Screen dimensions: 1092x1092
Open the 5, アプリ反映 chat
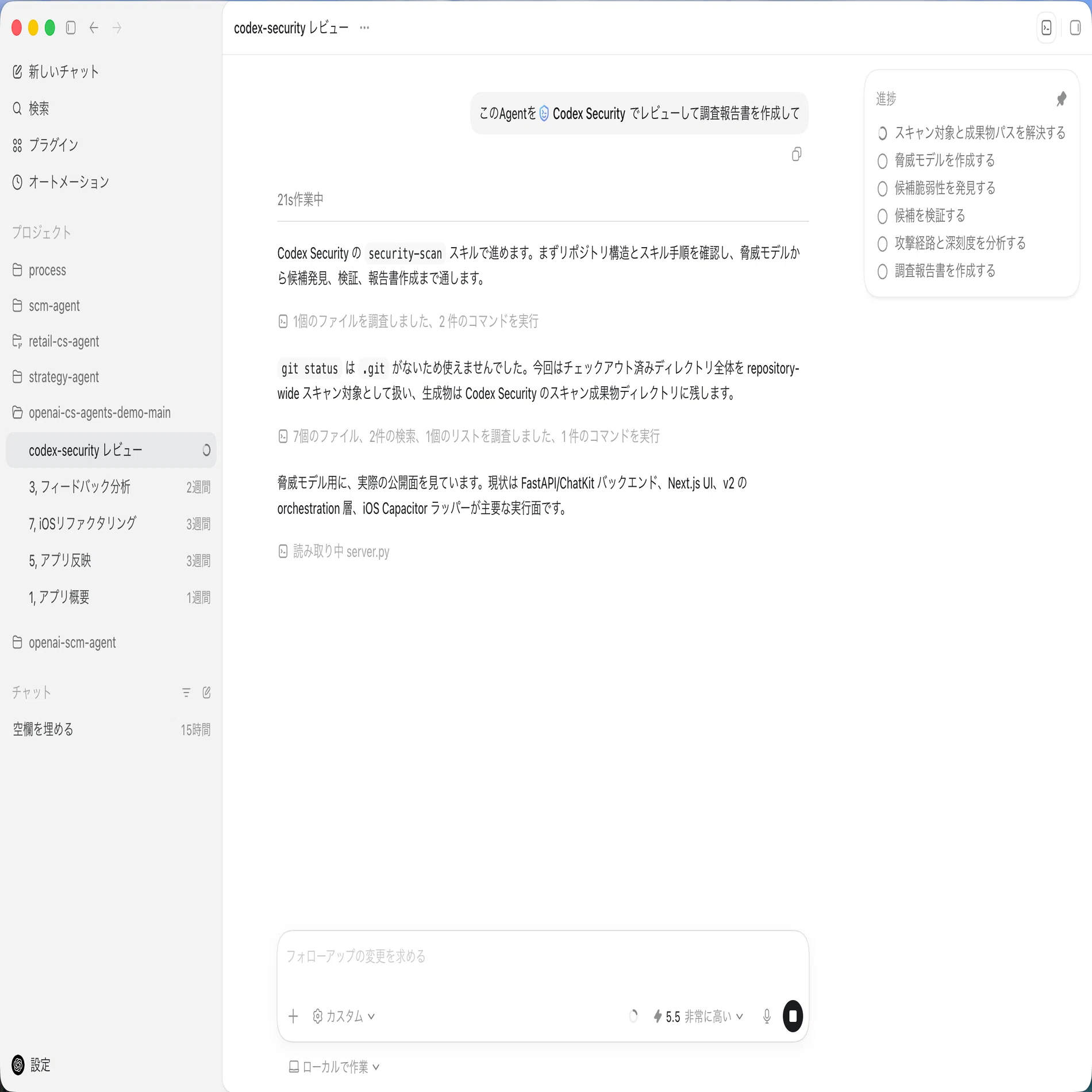click(111, 560)
